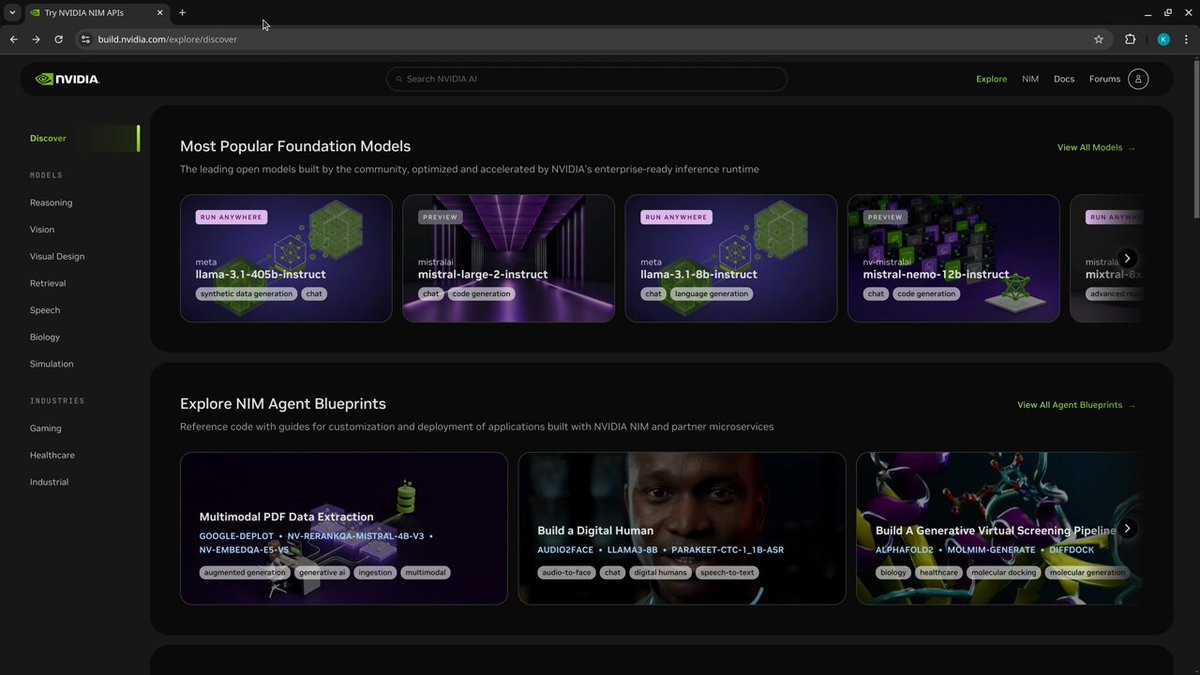Open the tab search dropdown arrow

pyautogui.click(x=12, y=13)
